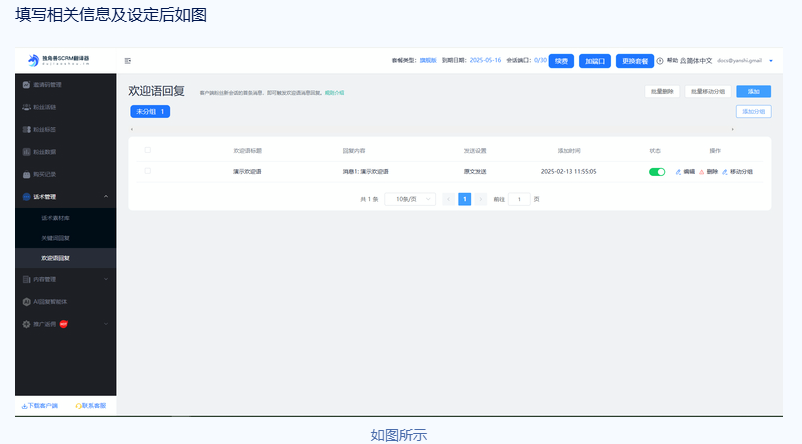Click the 批量删除 button
The image size is (802, 444).
click(662, 92)
